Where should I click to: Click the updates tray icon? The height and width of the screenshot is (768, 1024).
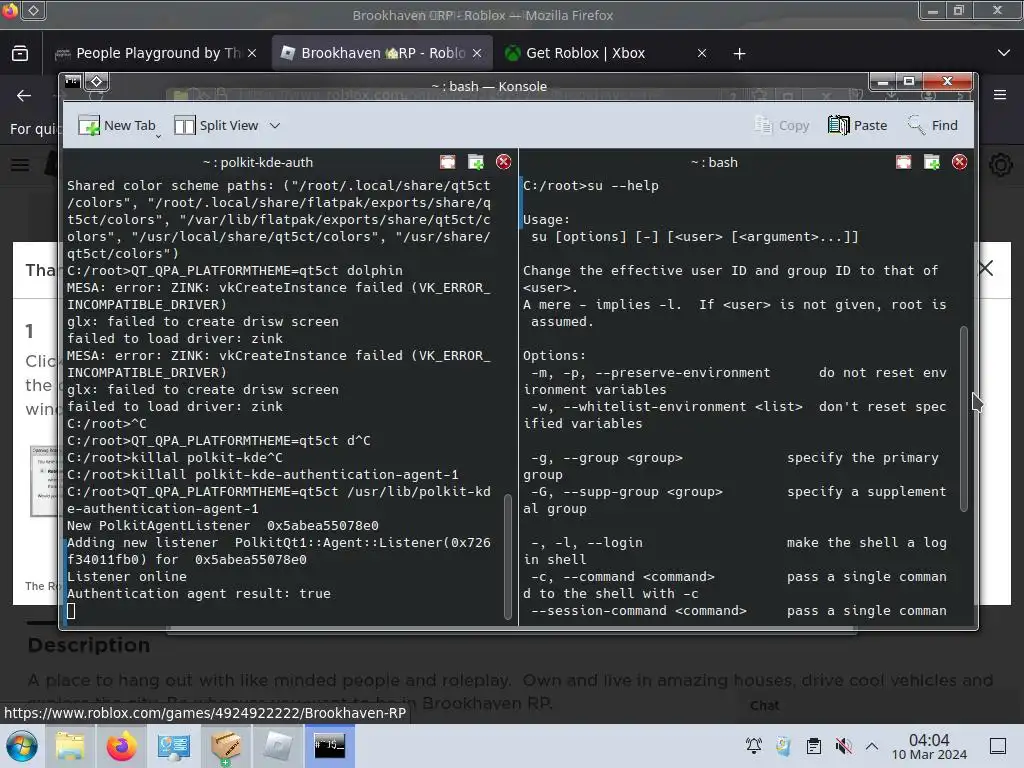(783, 746)
